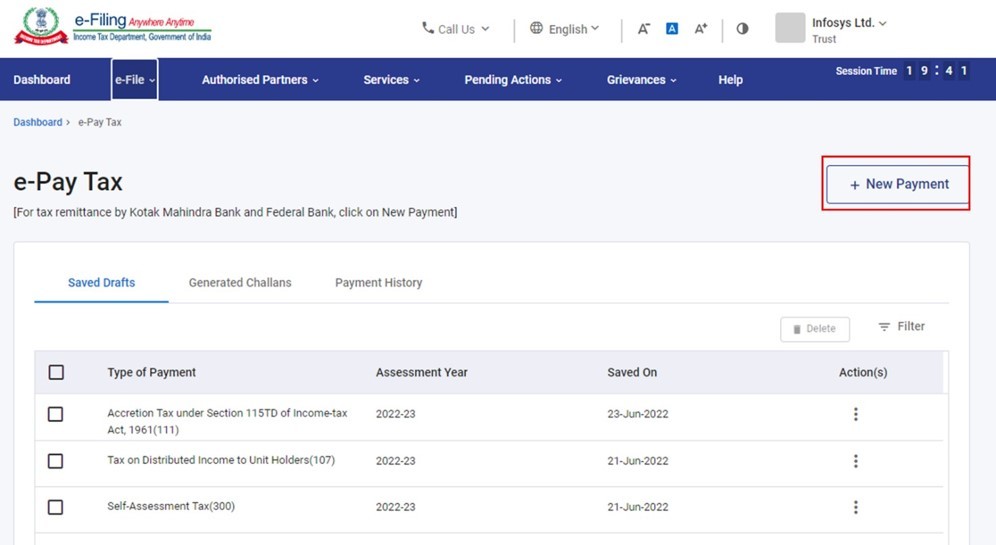
Task: Select the Accretion Tax under Section 115TD checkbox
Action: pos(56,414)
